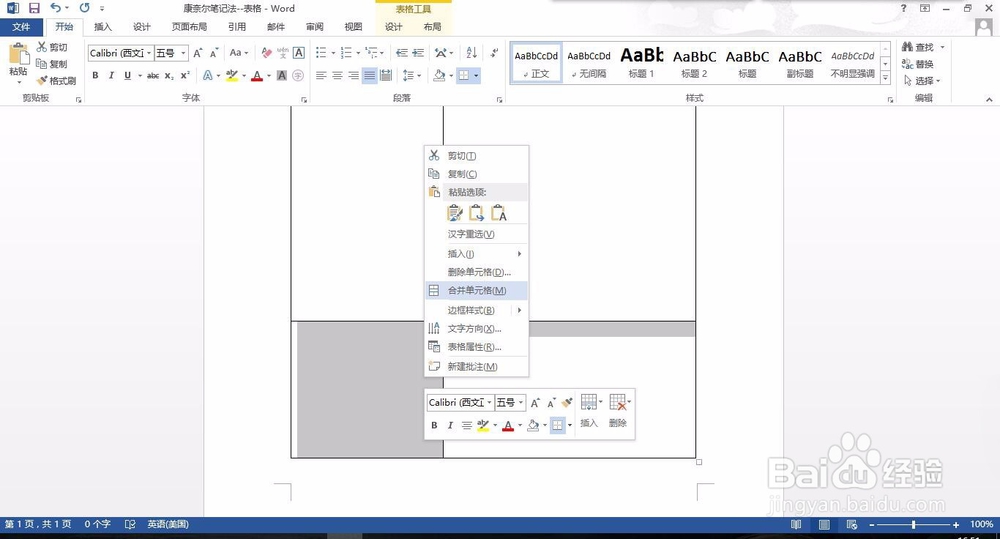Increase font size in ribbon

198,53
